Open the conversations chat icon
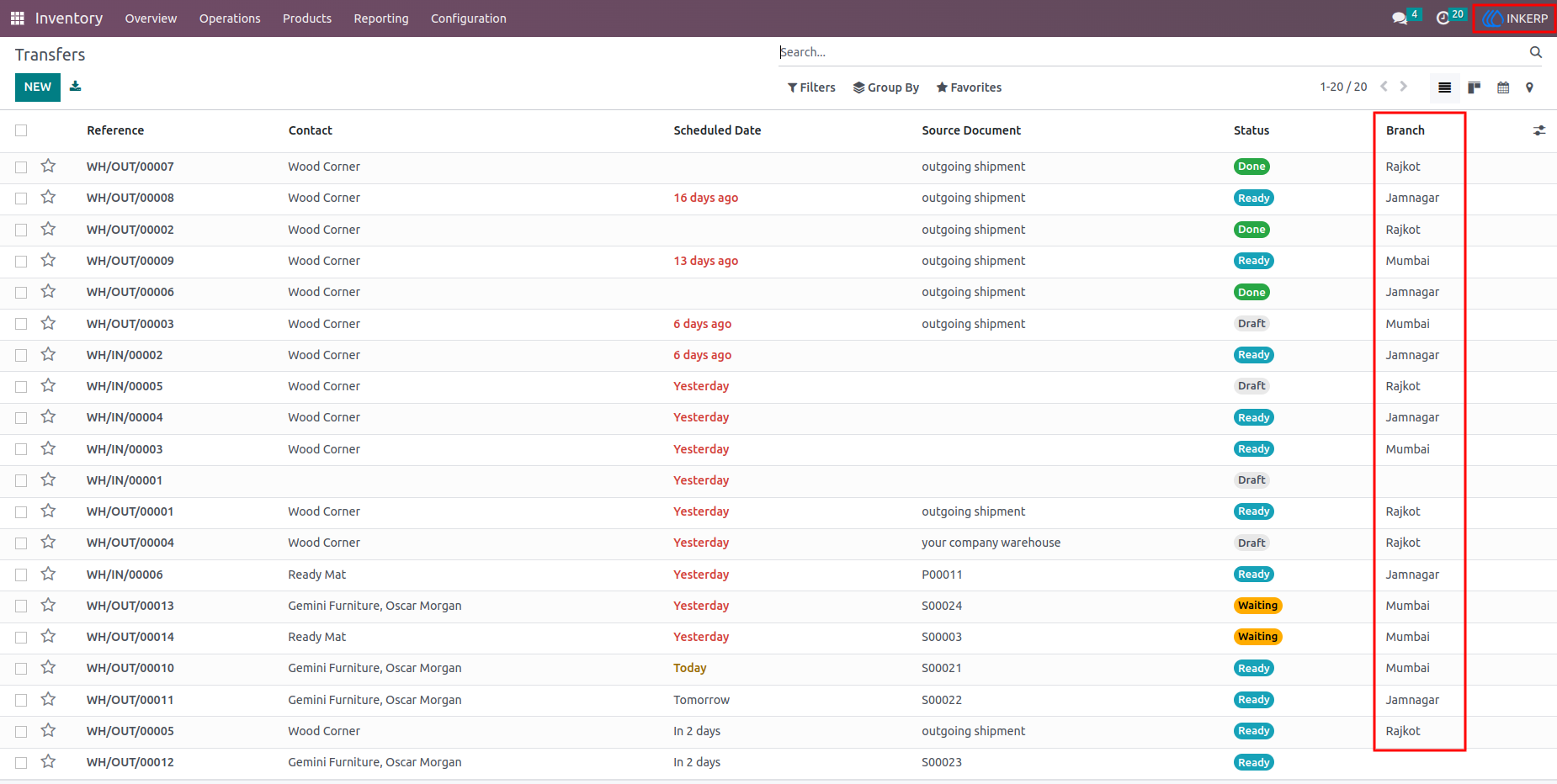The height and width of the screenshot is (784, 1557). click(1400, 19)
